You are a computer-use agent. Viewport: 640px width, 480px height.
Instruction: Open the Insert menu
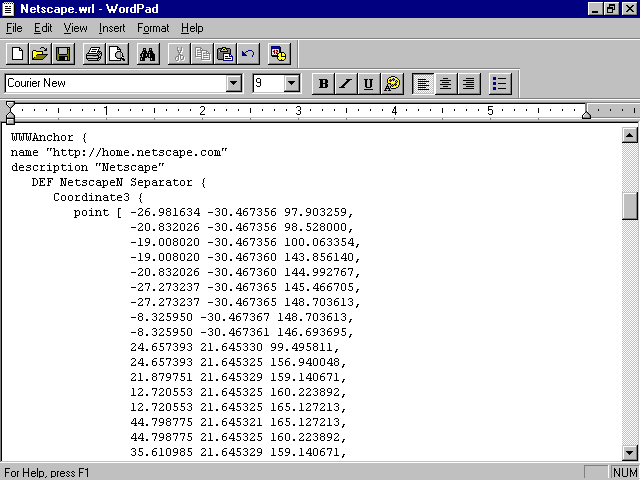click(x=112, y=28)
